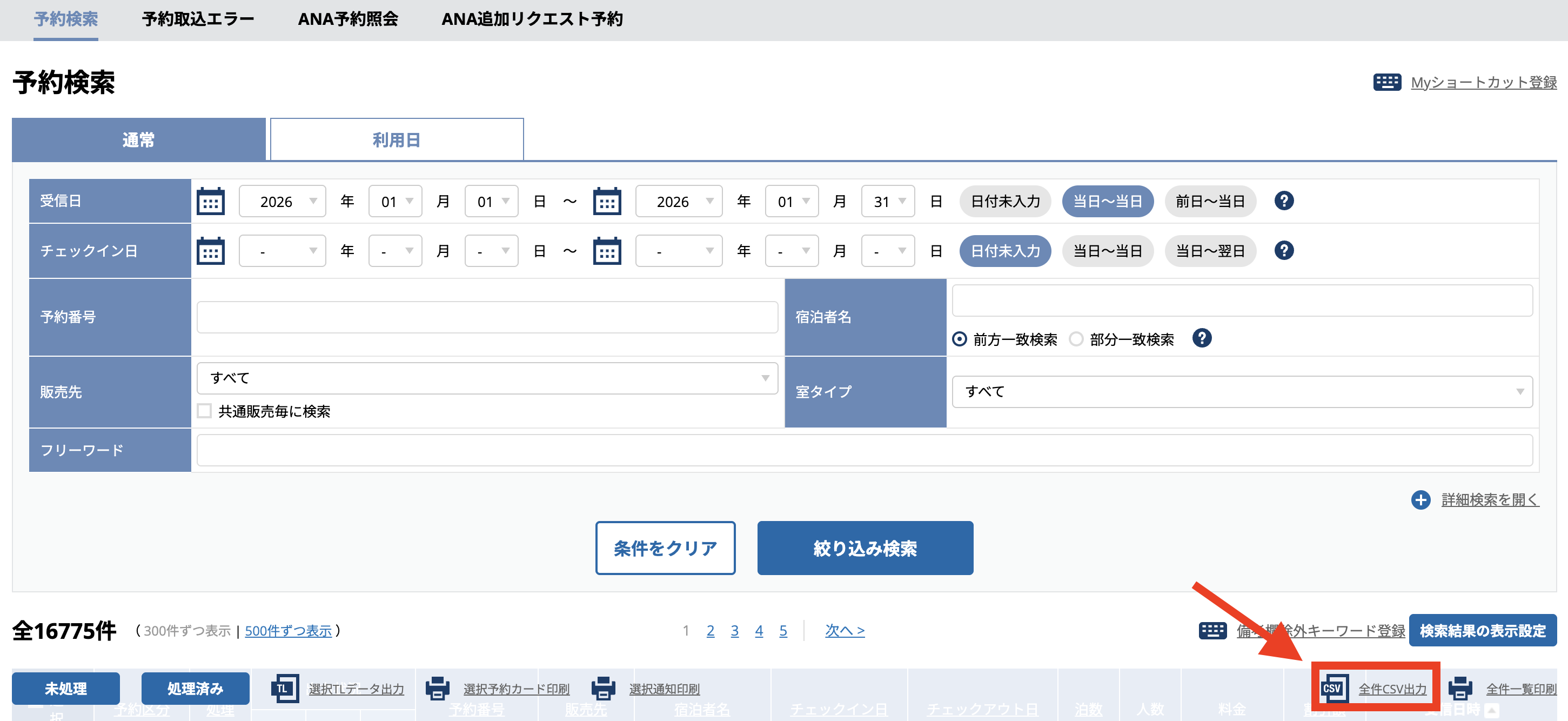Viewport: 1568px width, 721px height.
Task: Click 絞り込み検索 button
Action: (x=865, y=548)
